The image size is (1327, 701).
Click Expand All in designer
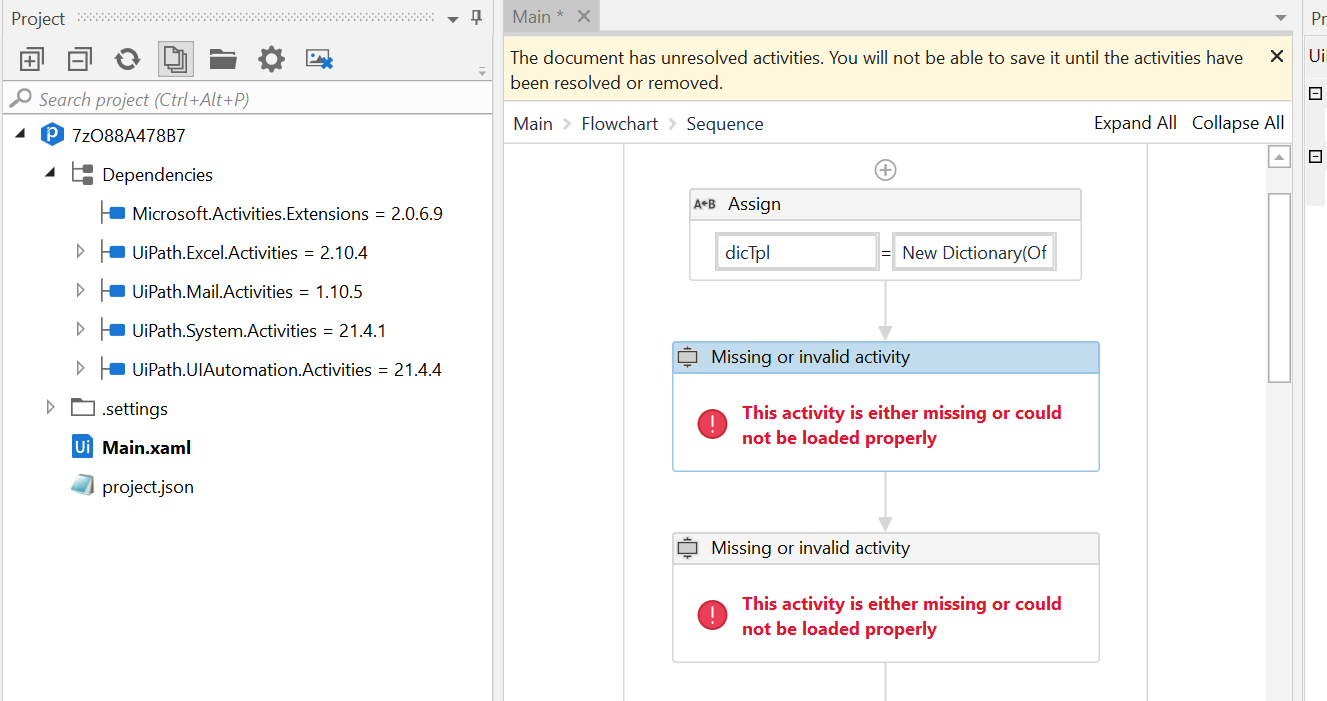click(1135, 123)
